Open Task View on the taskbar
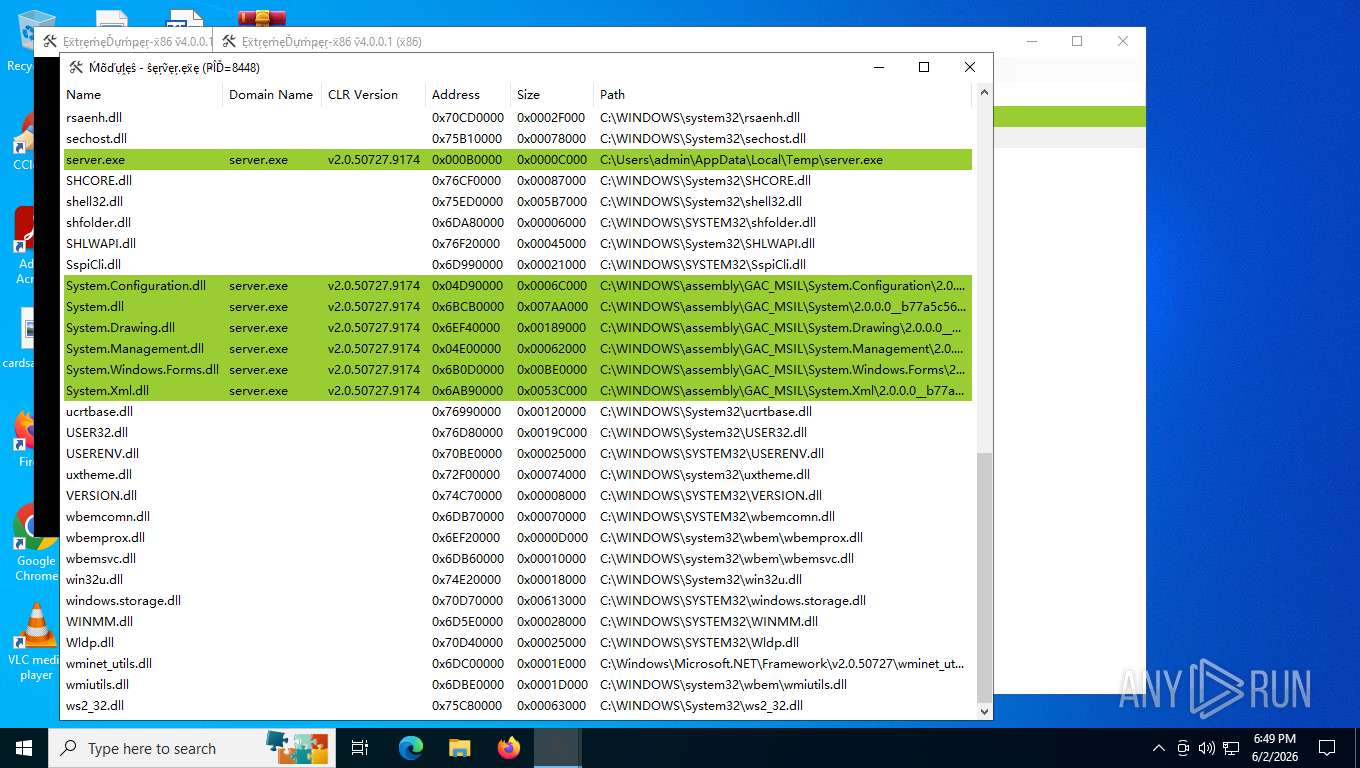The height and width of the screenshot is (768, 1360). [x=360, y=748]
